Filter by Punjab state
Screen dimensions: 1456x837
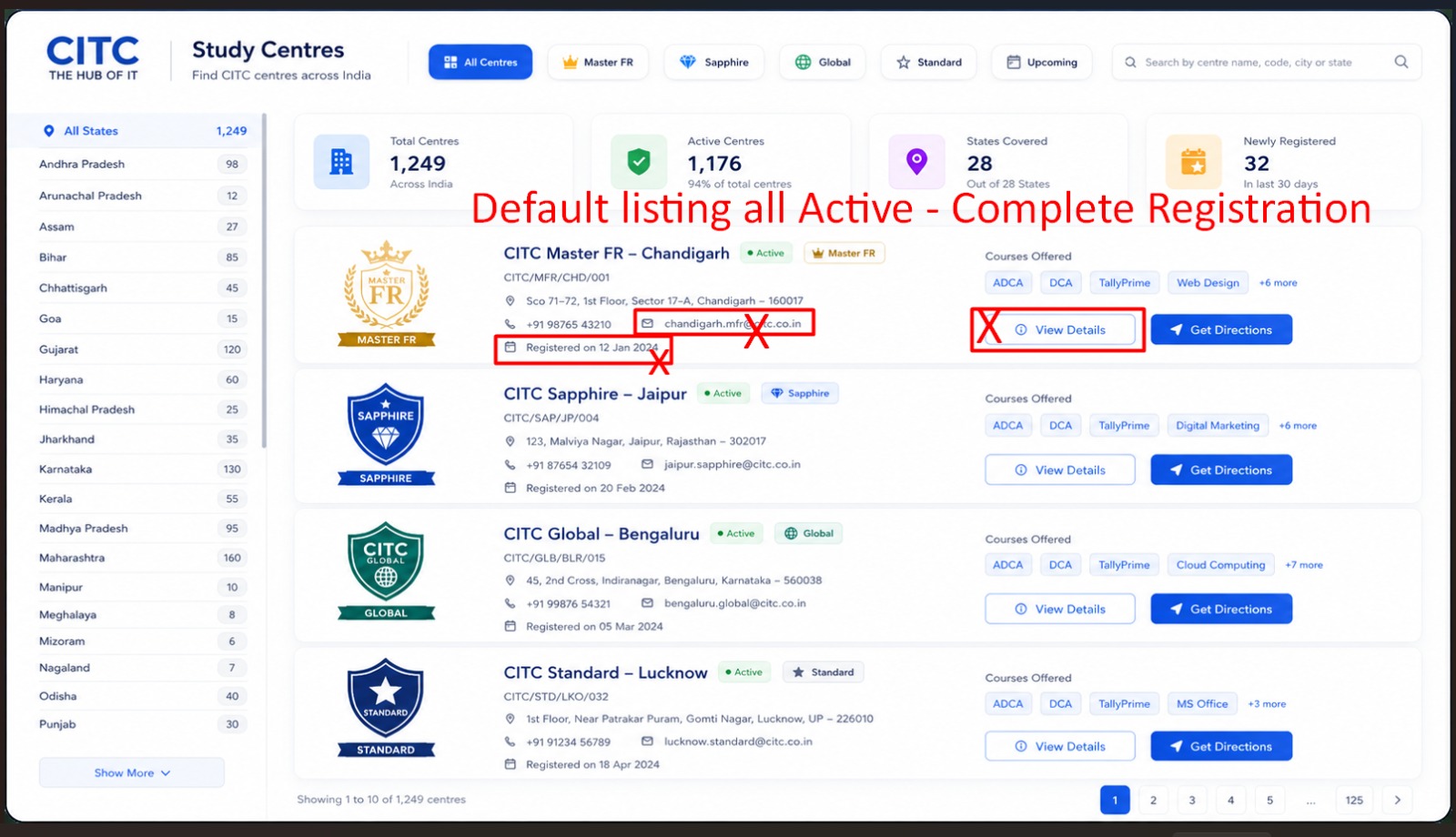point(142,724)
